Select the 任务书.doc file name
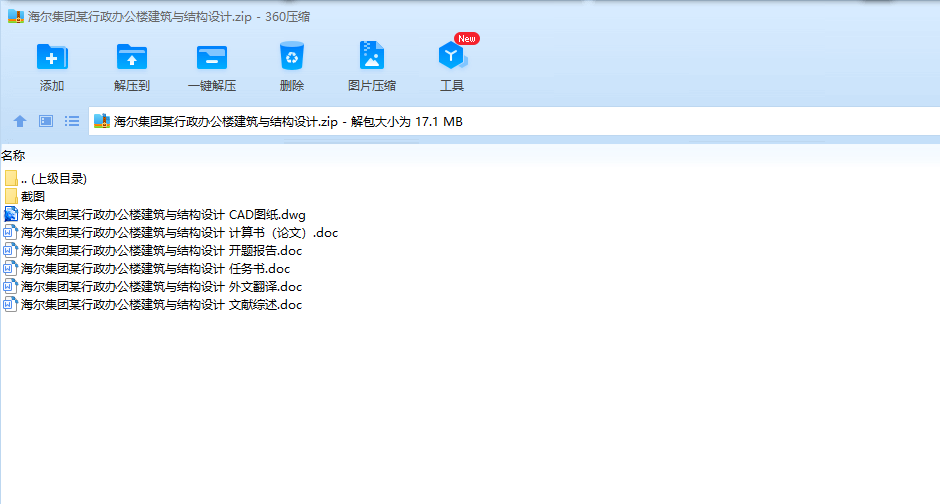 coord(155,268)
